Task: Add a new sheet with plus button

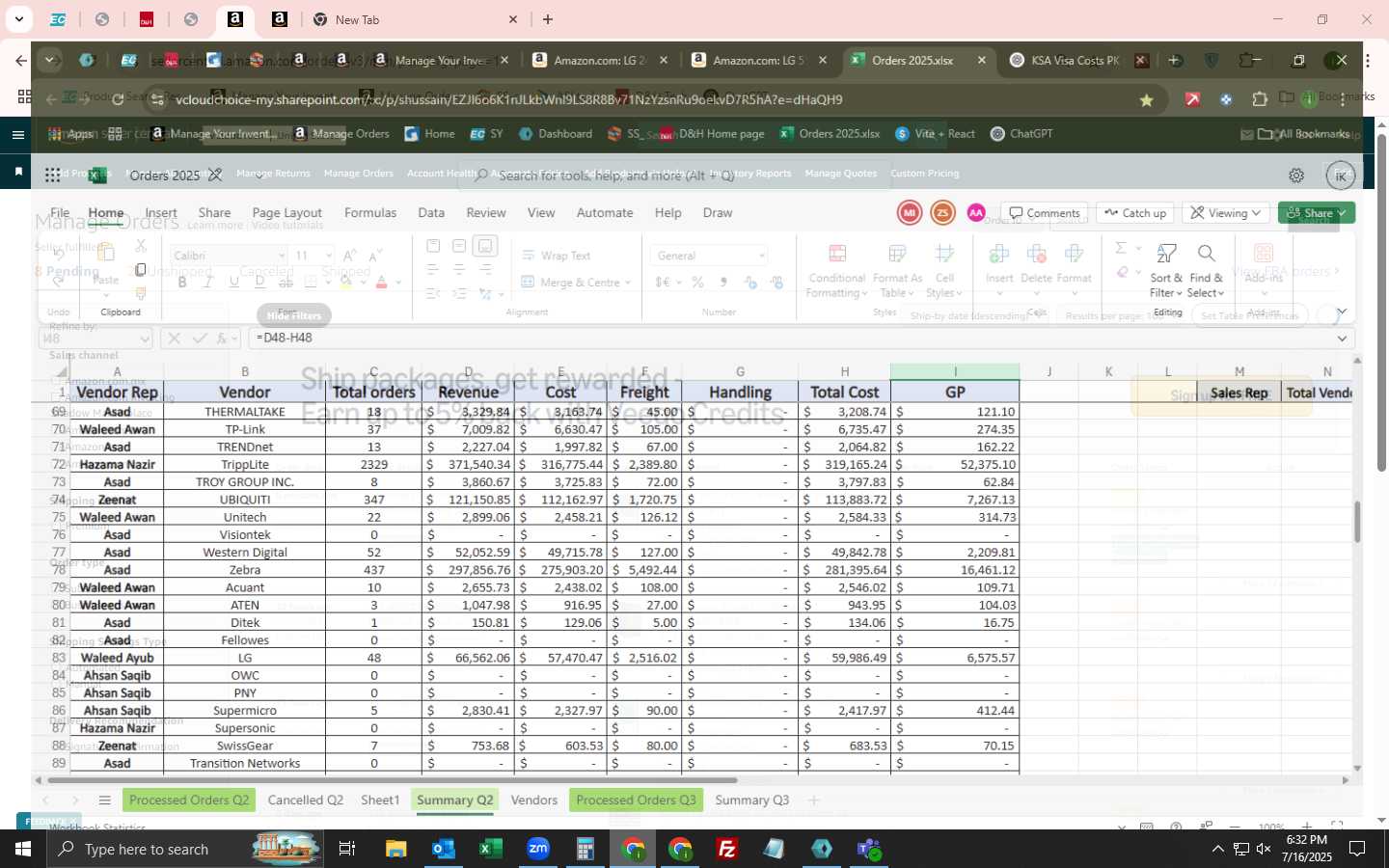Action: tap(813, 800)
